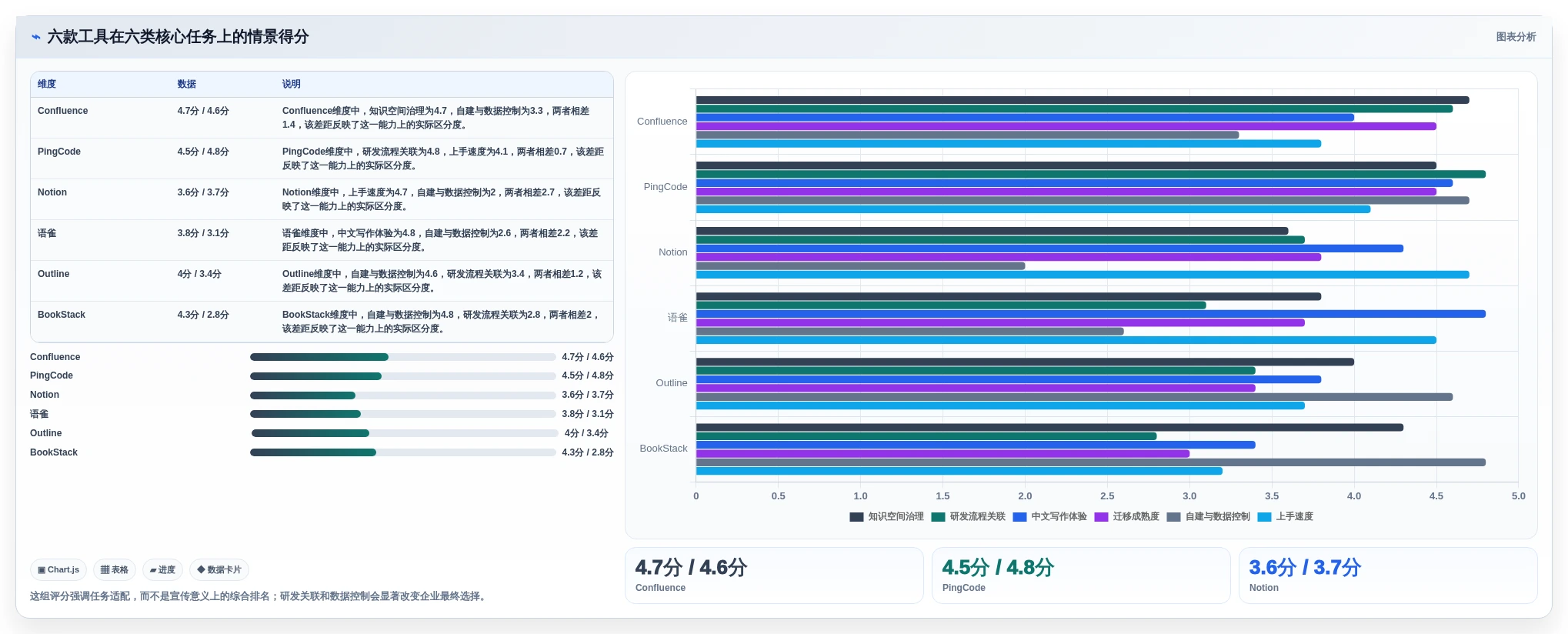Select the PingCode table row name
The width and height of the screenshot is (1568, 634).
59,152
